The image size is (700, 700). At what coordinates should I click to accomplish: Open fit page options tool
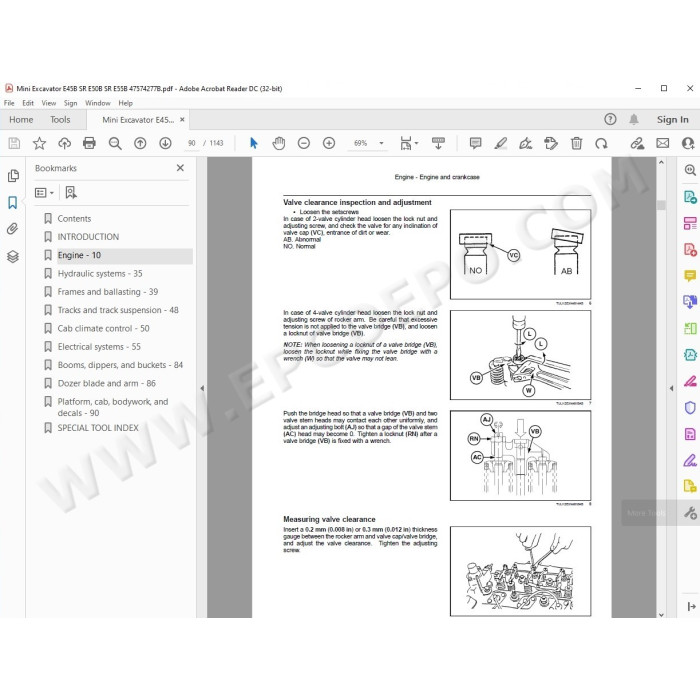(408, 143)
